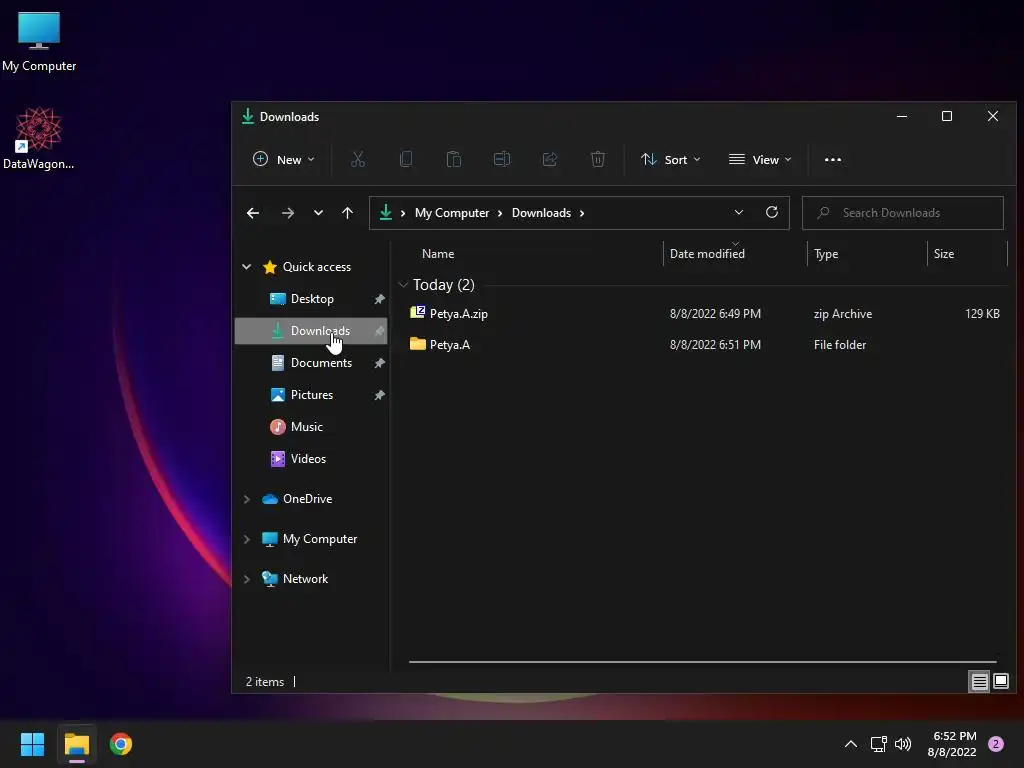Screen dimensions: 1024x768
Task: Click My Computer breadcrumb in address bar
Action: pos(452,213)
